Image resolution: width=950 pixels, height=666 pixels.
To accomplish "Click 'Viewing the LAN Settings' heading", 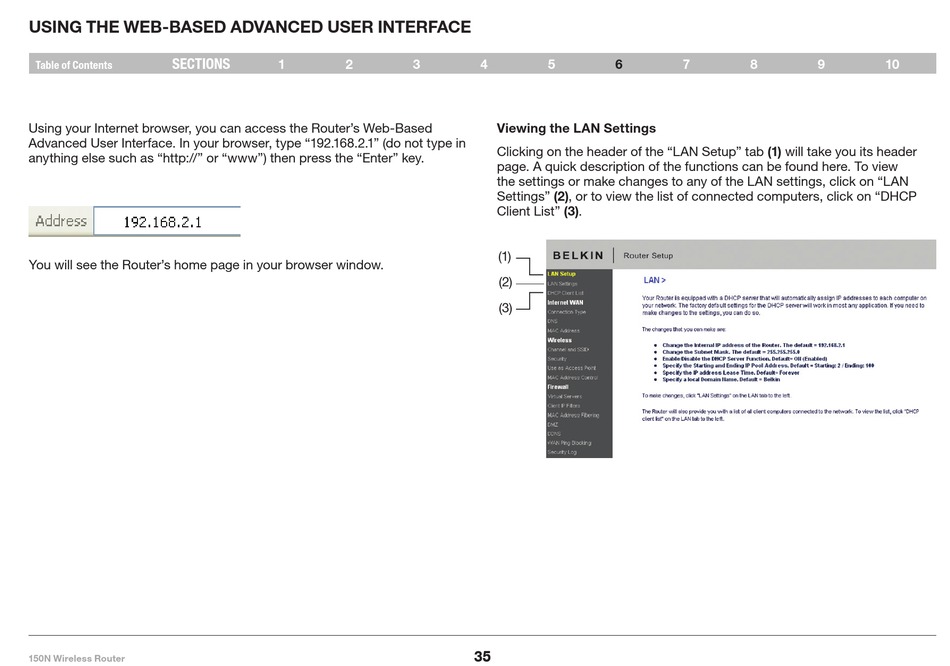I will (x=576, y=128).
